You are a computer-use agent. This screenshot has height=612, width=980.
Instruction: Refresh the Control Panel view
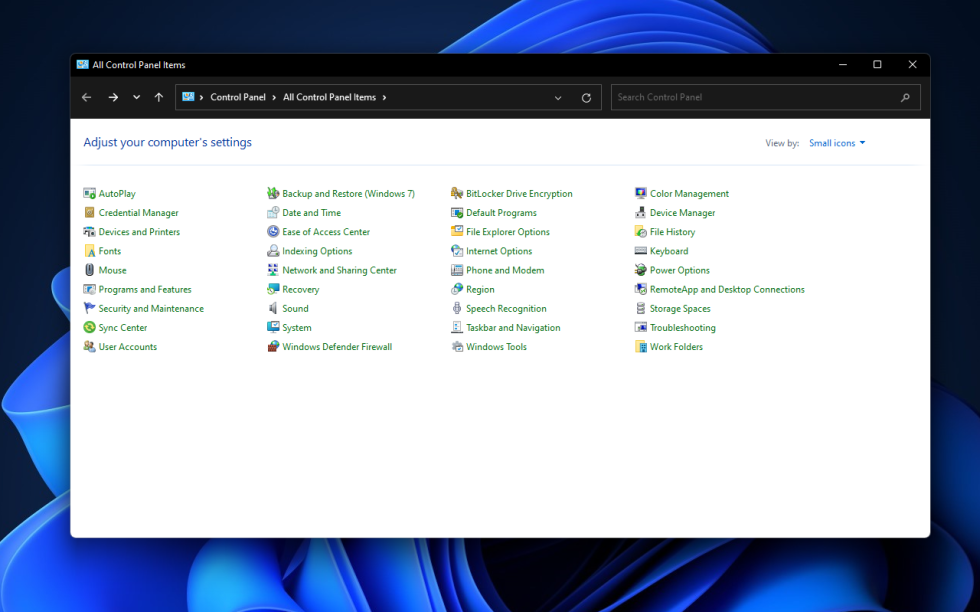click(586, 97)
